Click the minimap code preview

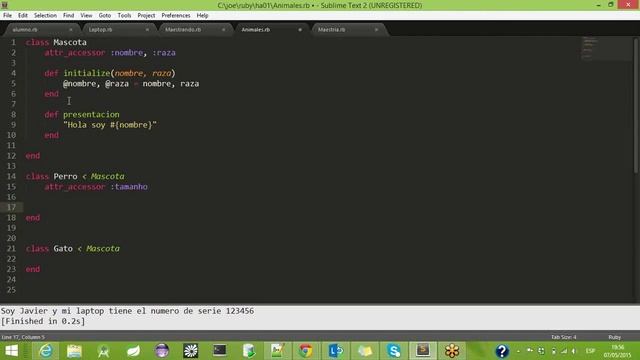pos(606,48)
